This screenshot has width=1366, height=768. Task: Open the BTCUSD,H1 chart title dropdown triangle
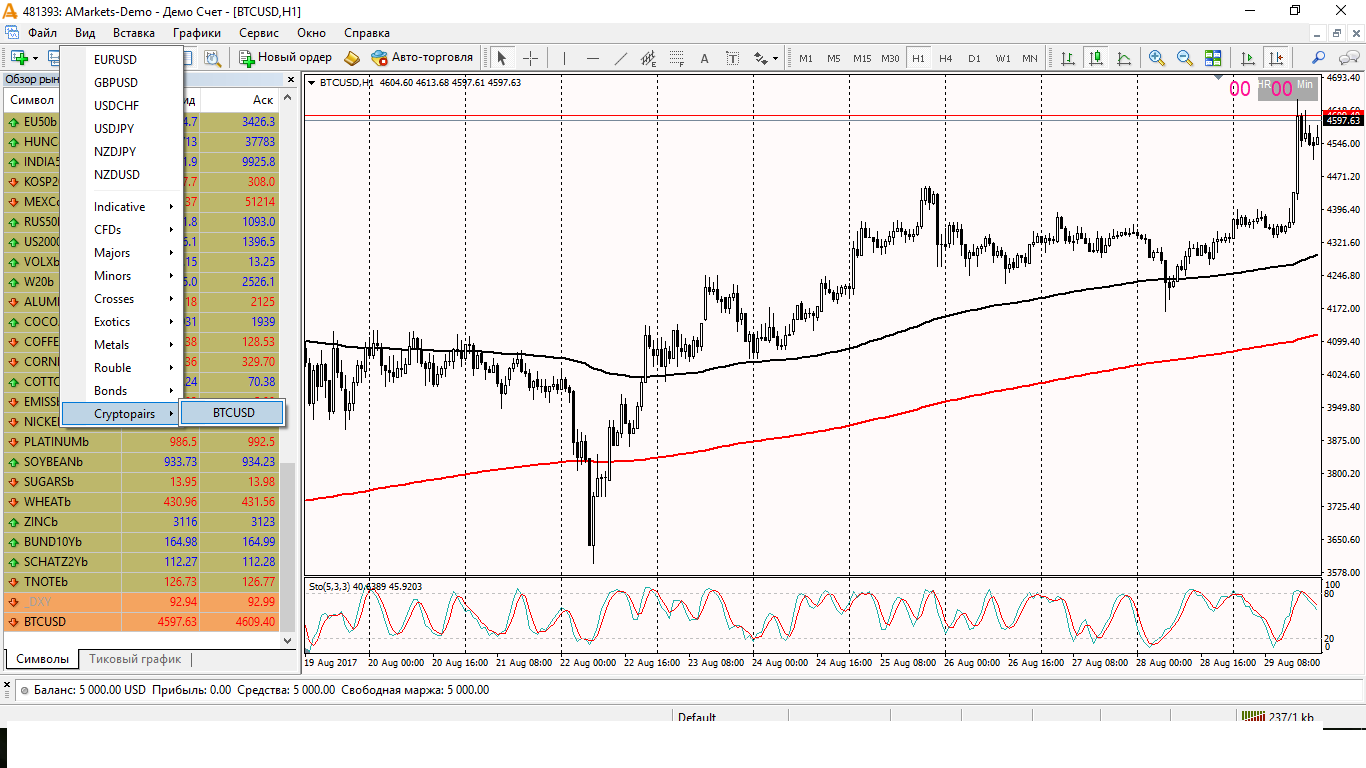point(312,82)
